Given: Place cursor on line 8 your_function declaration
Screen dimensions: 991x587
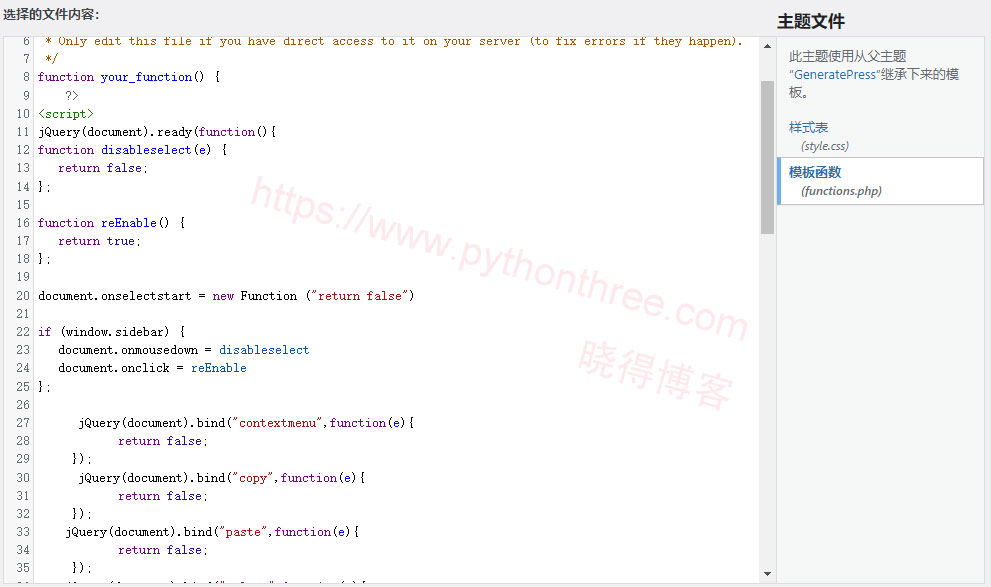Looking at the screenshot, I should [x=129, y=77].
